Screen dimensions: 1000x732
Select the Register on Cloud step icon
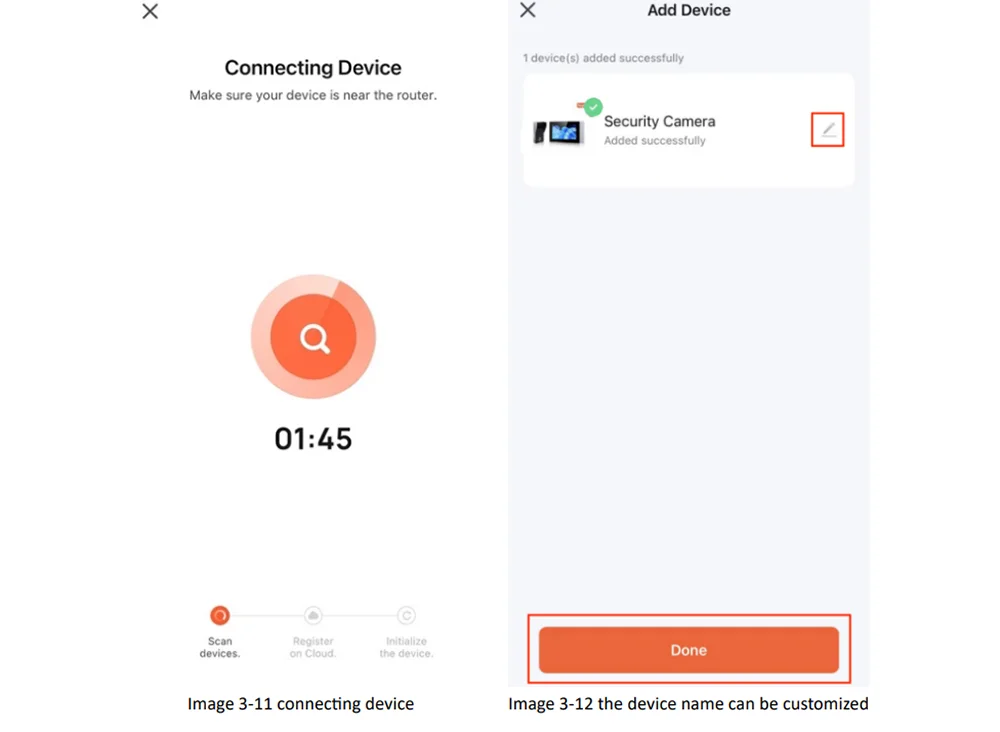(x=312, y=615)
